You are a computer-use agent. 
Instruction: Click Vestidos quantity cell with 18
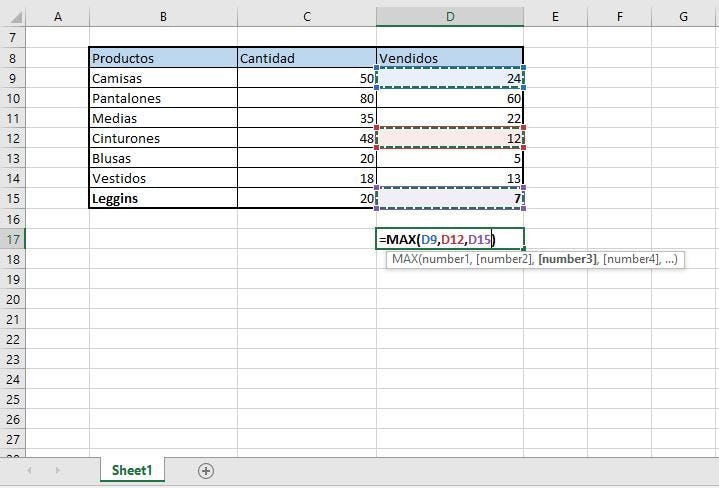pyautogui.click(x=307, y=178)
